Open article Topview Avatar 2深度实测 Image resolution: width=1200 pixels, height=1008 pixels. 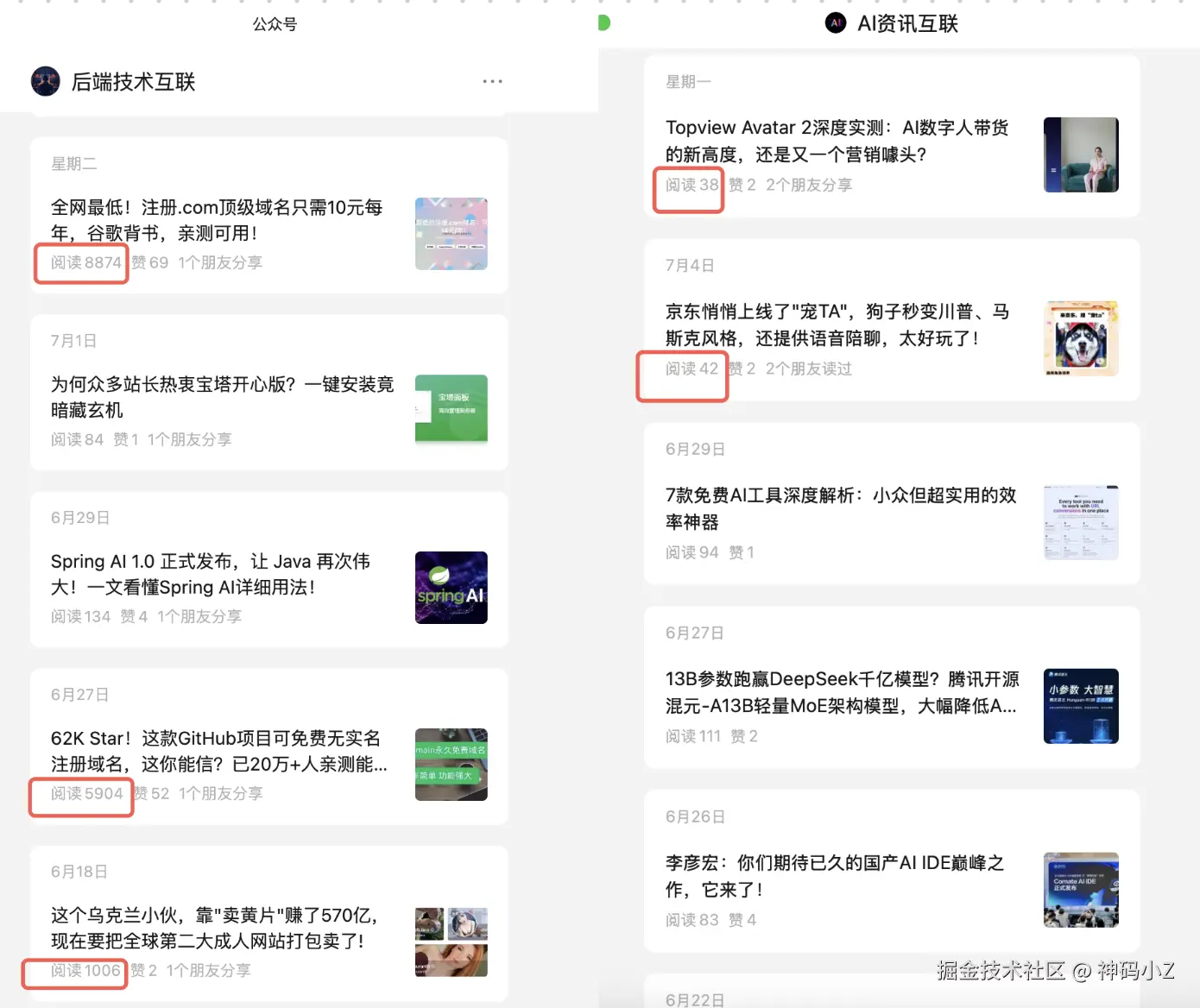[x=837, y=141]
